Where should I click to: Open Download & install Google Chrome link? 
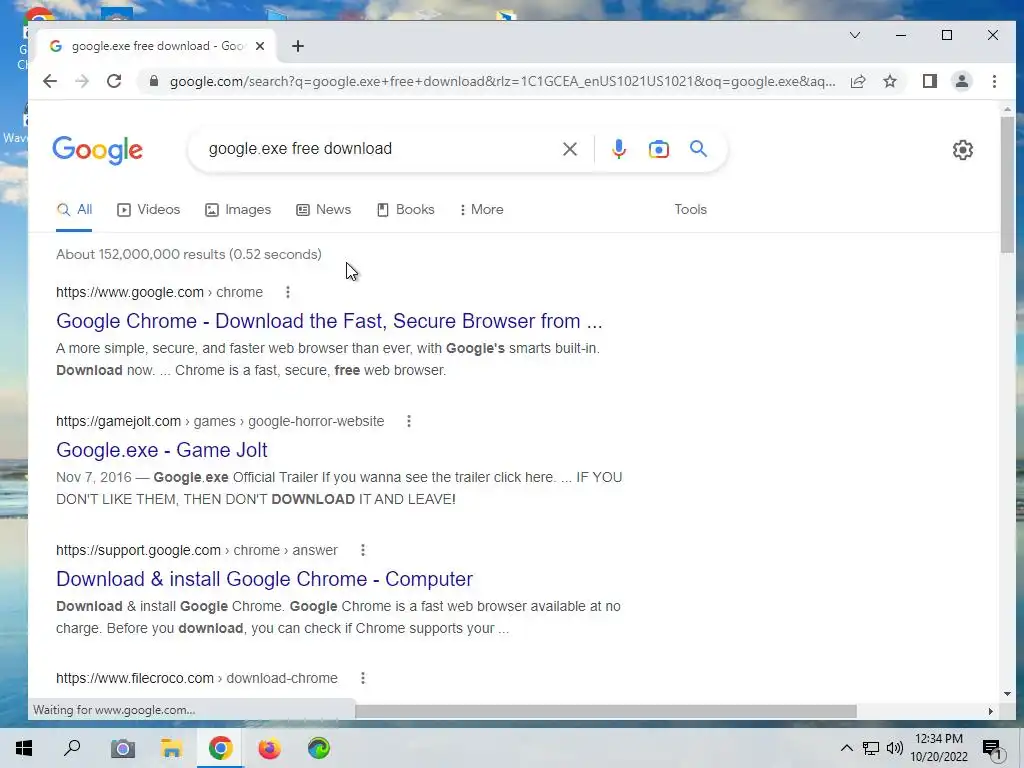pos(264,579)
